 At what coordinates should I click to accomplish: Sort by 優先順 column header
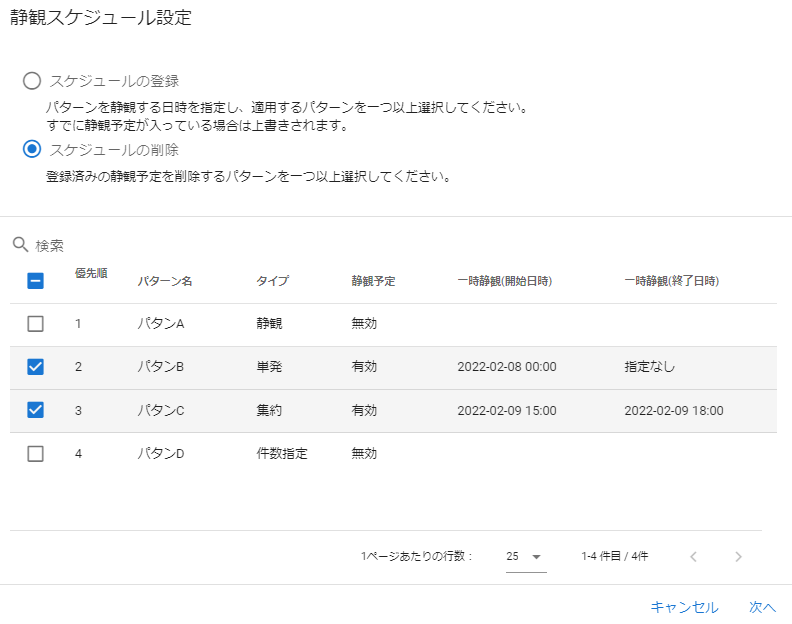pos(91,273)
